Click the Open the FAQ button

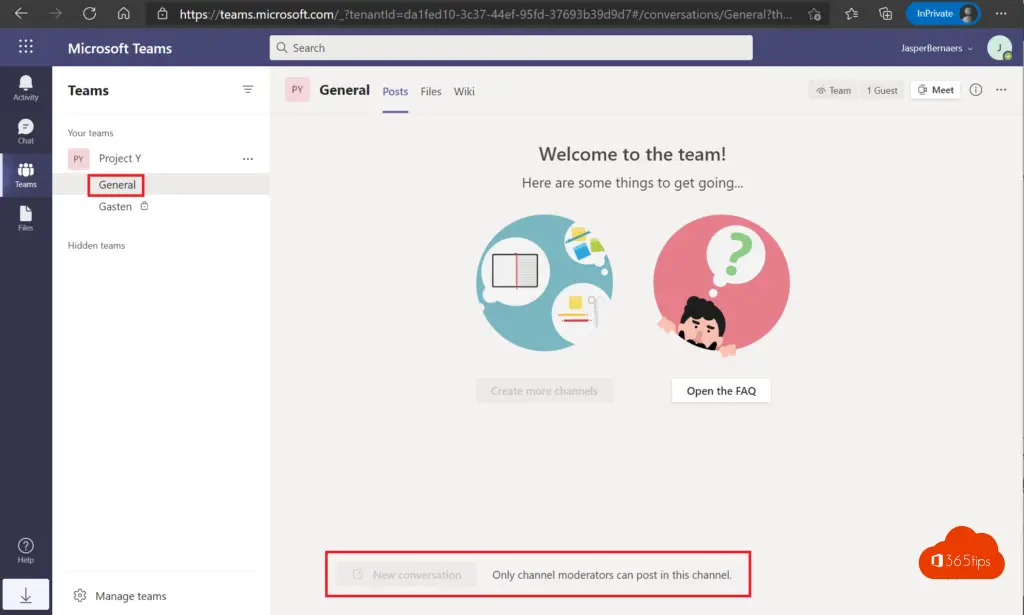pos(721,391)
